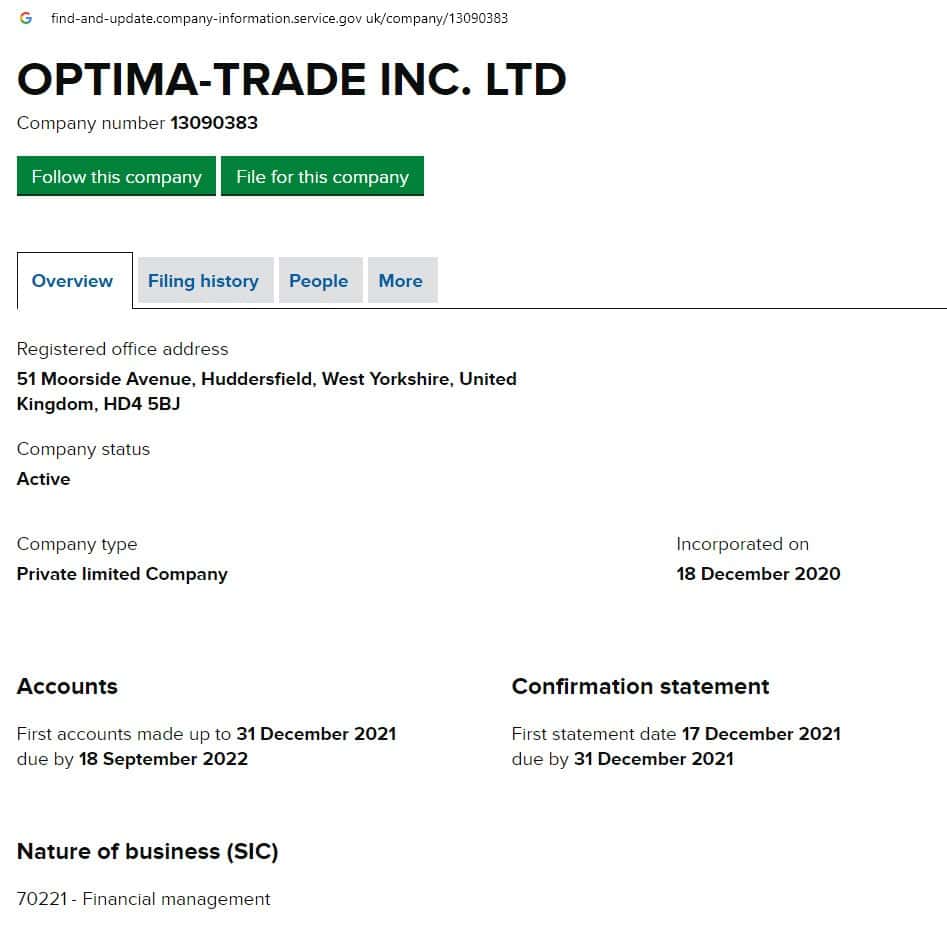Viewport: 947px width, 951px height.
Task: Click the Accounts section heading
Action: tap(67, 686)
